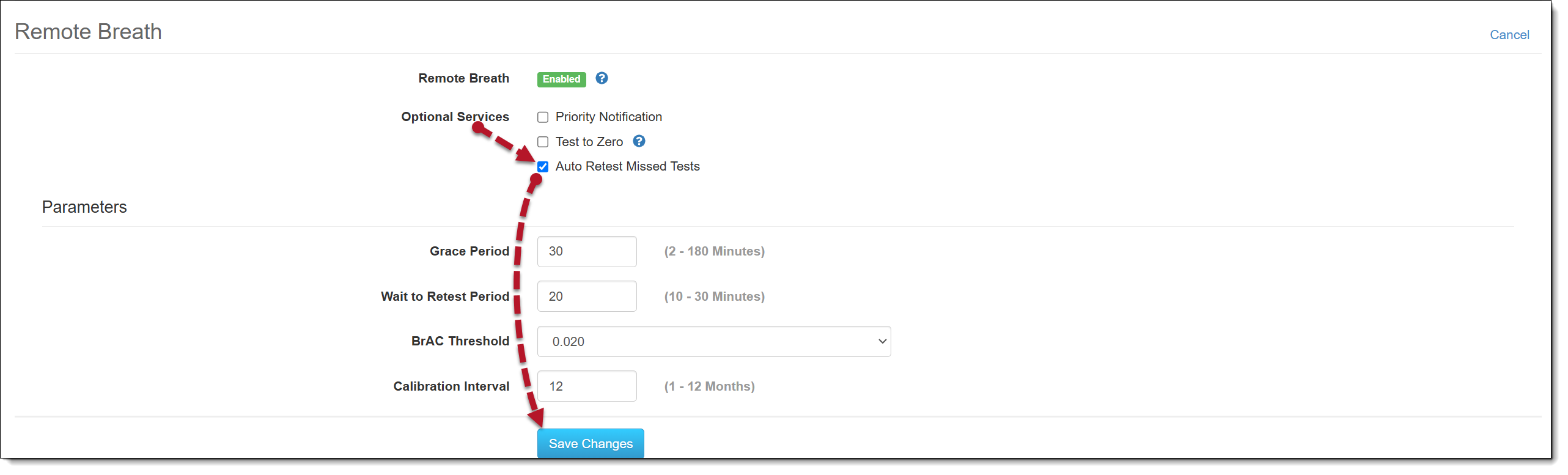
Task: Click the bold Calibration Interval field label
Action: tap(451, 386)
